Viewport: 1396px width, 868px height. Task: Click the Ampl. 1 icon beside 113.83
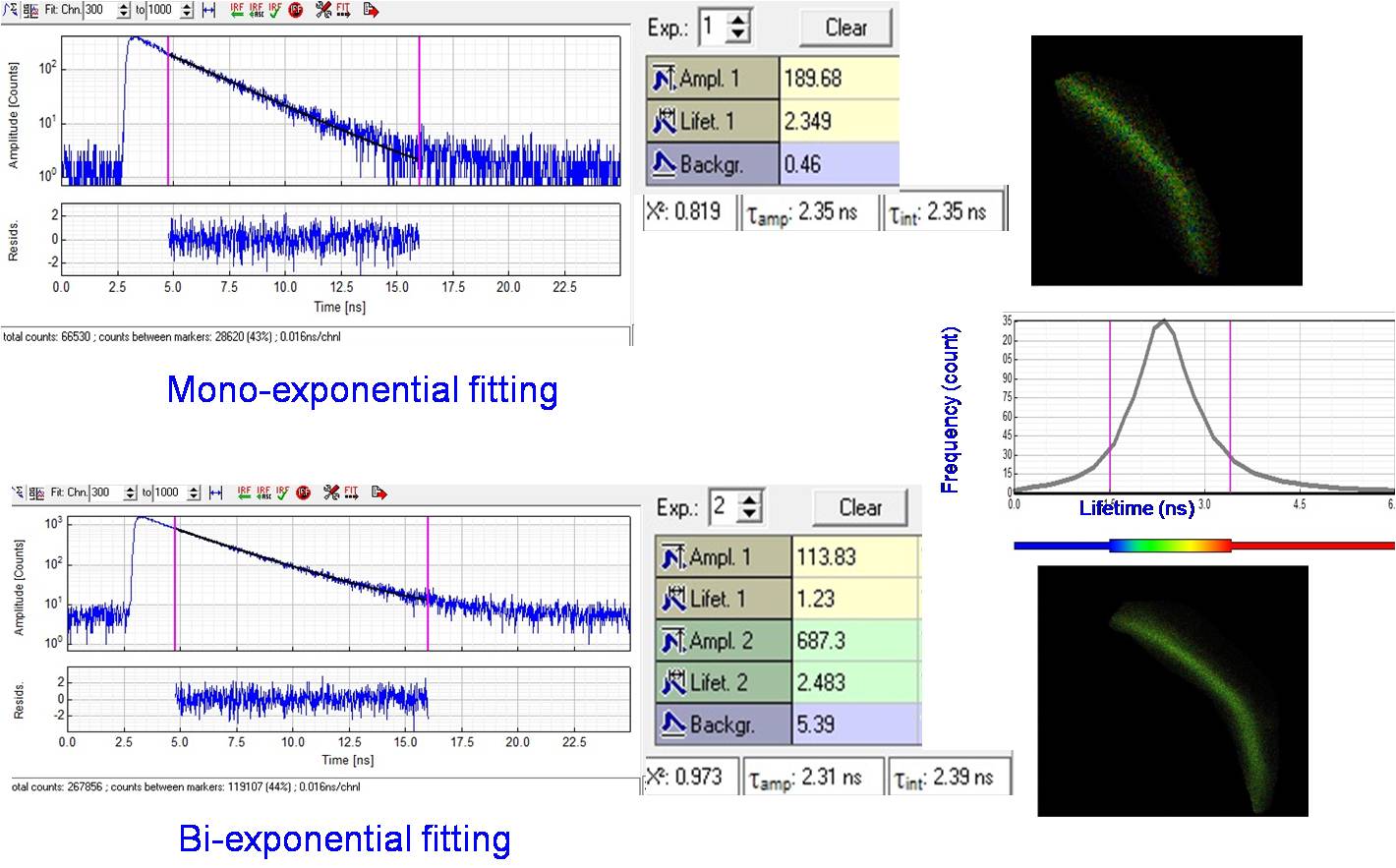[x=673, y=557]
